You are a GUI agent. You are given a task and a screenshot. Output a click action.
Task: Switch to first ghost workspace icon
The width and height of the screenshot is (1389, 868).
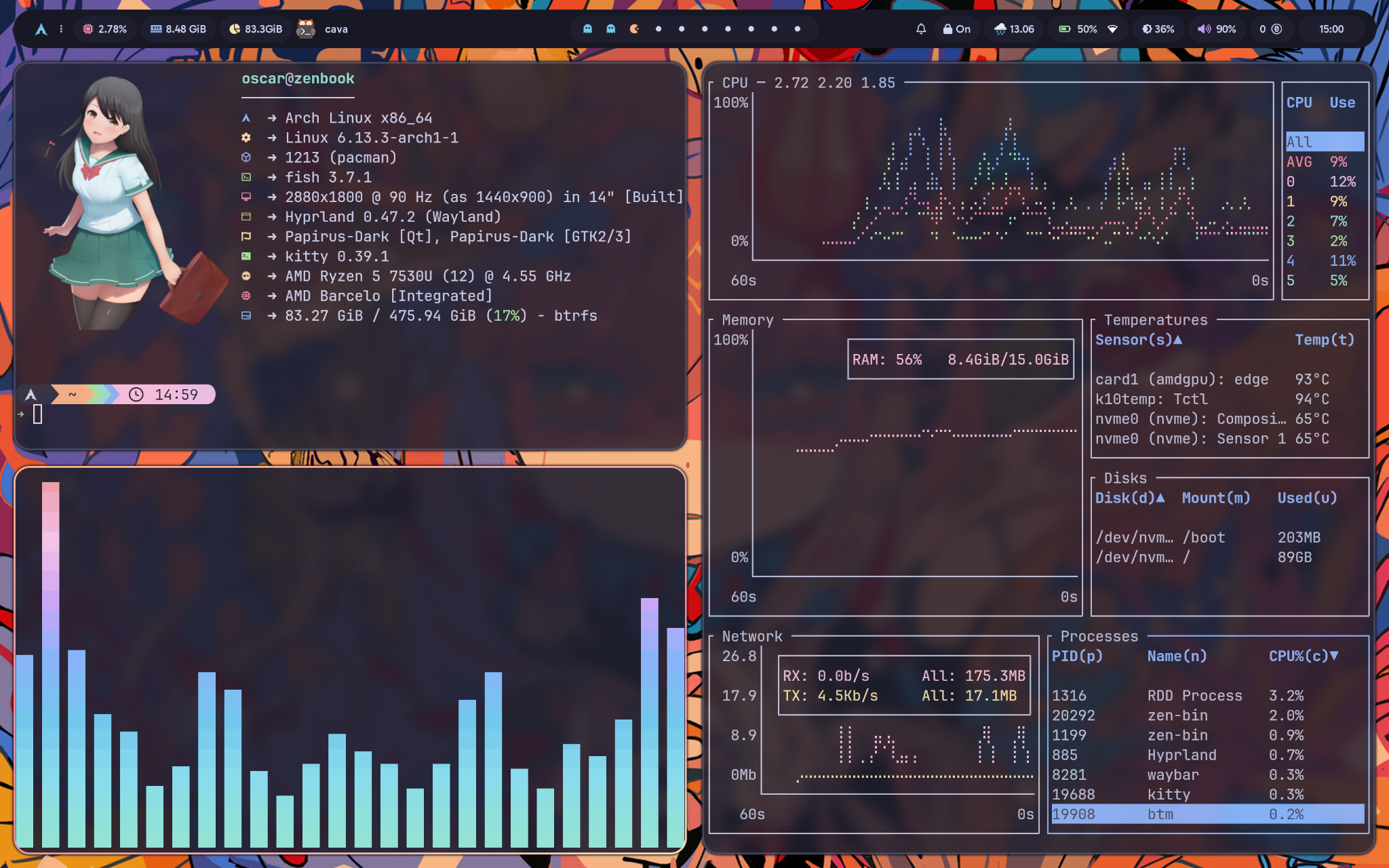pos(587,29)
